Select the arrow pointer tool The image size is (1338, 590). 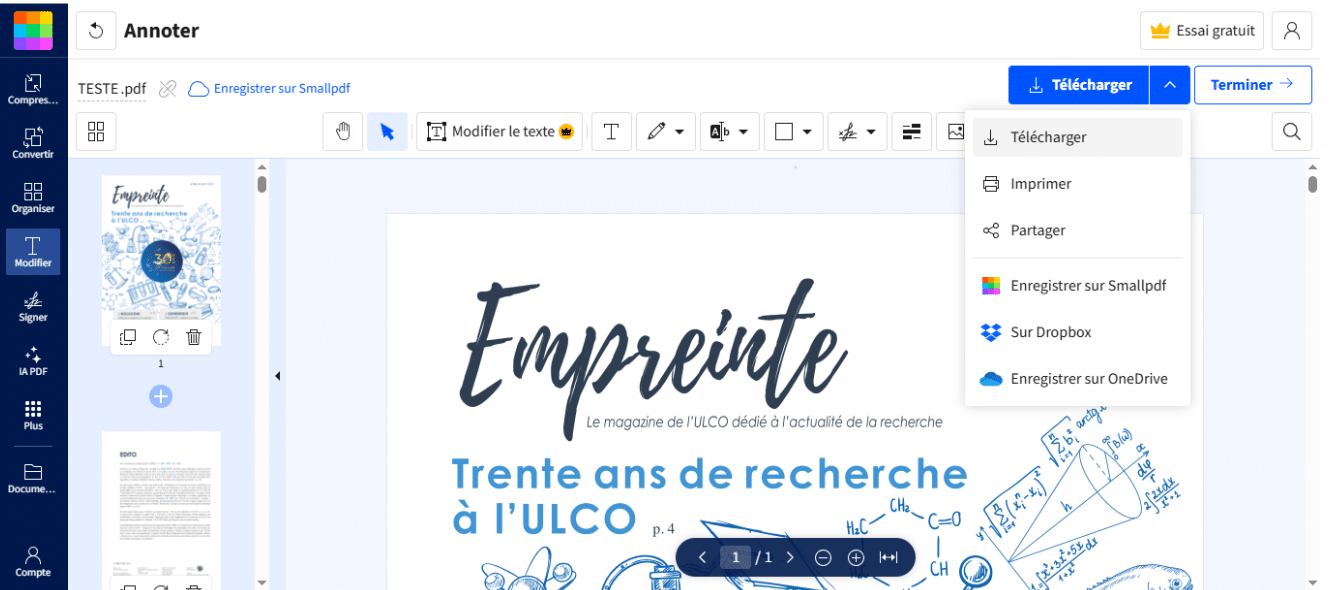click(x=387, y=132)
